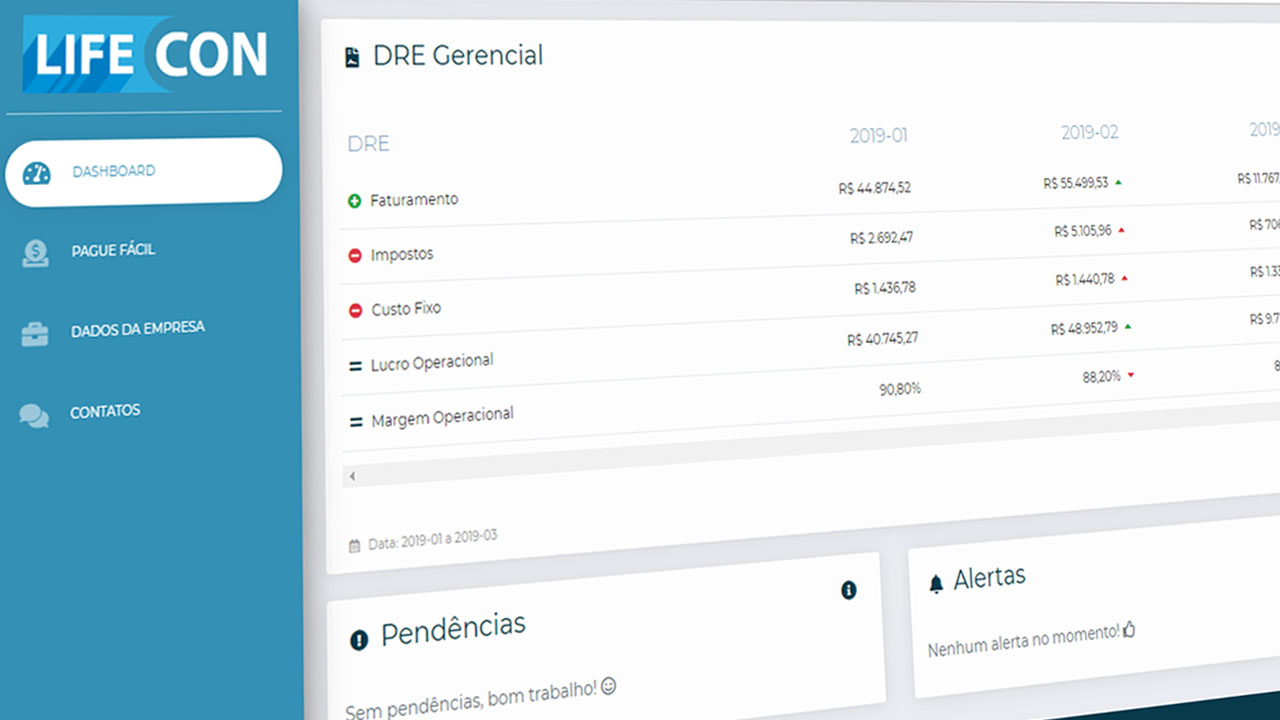Click the bell icon on the Alertas card
The image size is (1280, 720).
click(935, 581)
